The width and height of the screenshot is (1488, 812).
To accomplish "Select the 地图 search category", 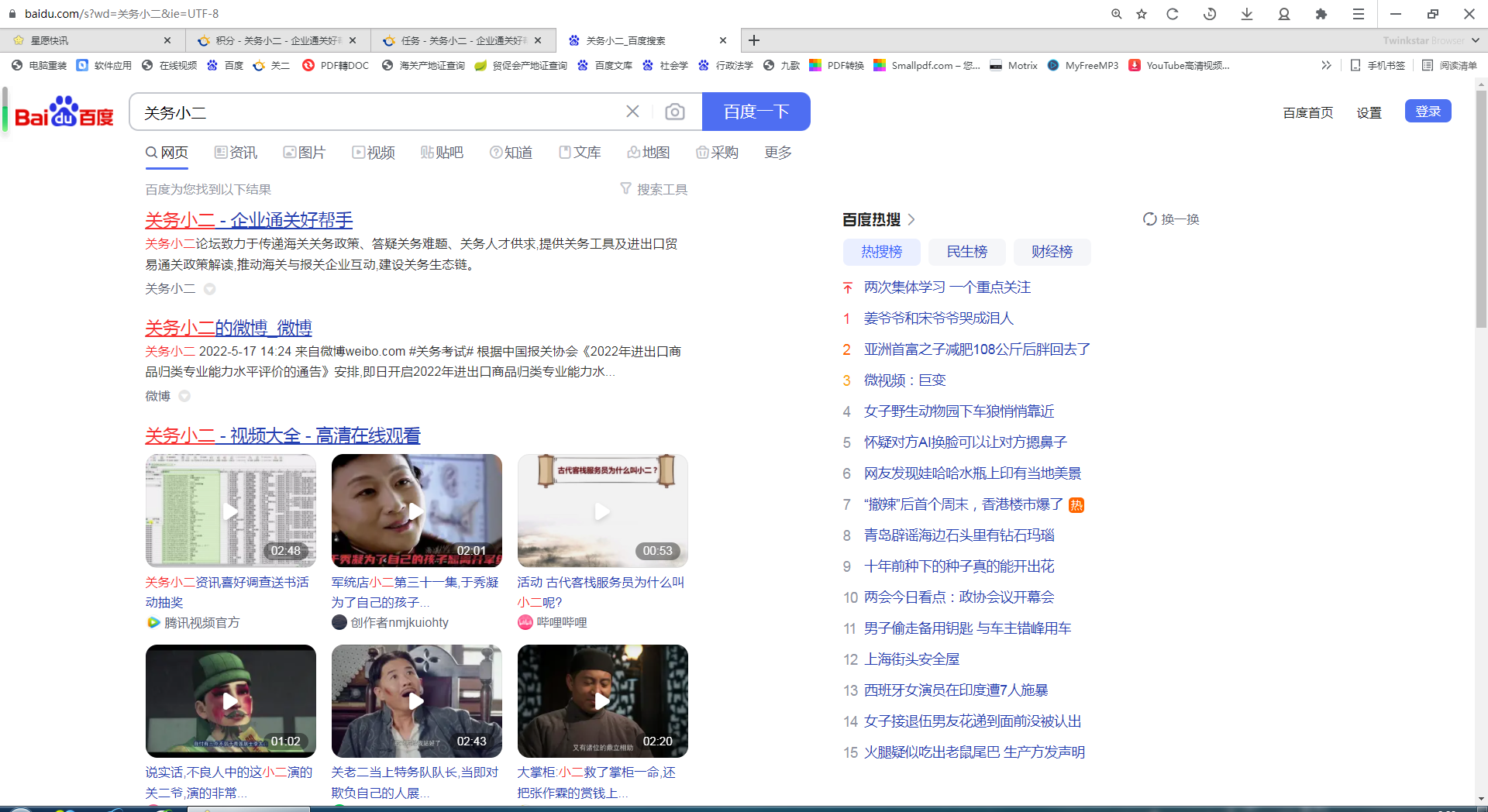I will [x=648, y=153].
